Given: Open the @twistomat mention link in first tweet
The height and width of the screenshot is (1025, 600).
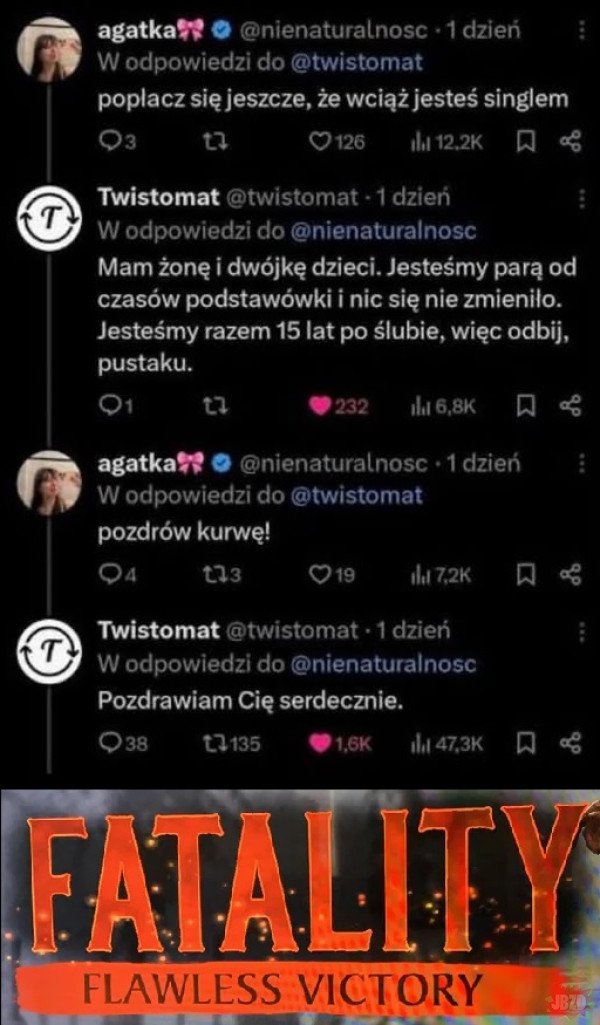Looking at the screenshot, I should [355, 62].
